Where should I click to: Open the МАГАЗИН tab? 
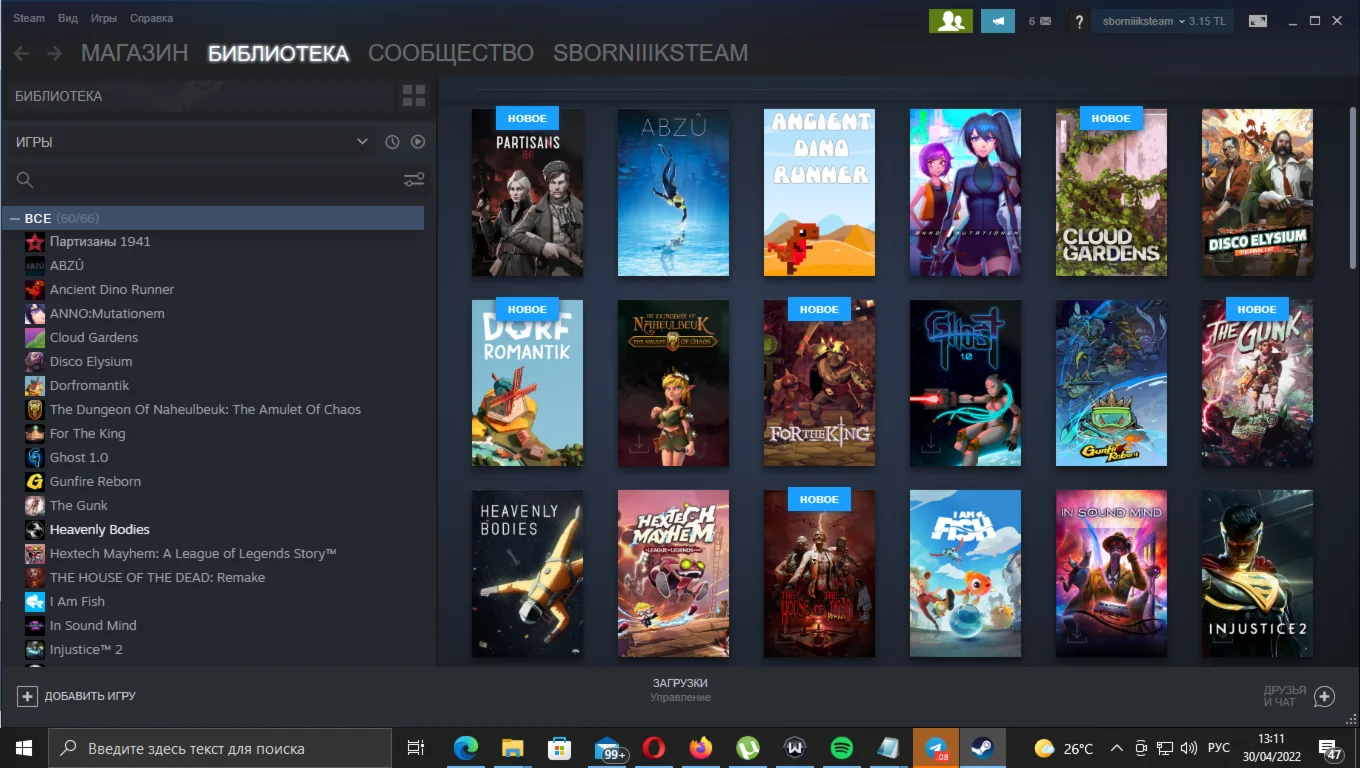click(x=134, y=54)
